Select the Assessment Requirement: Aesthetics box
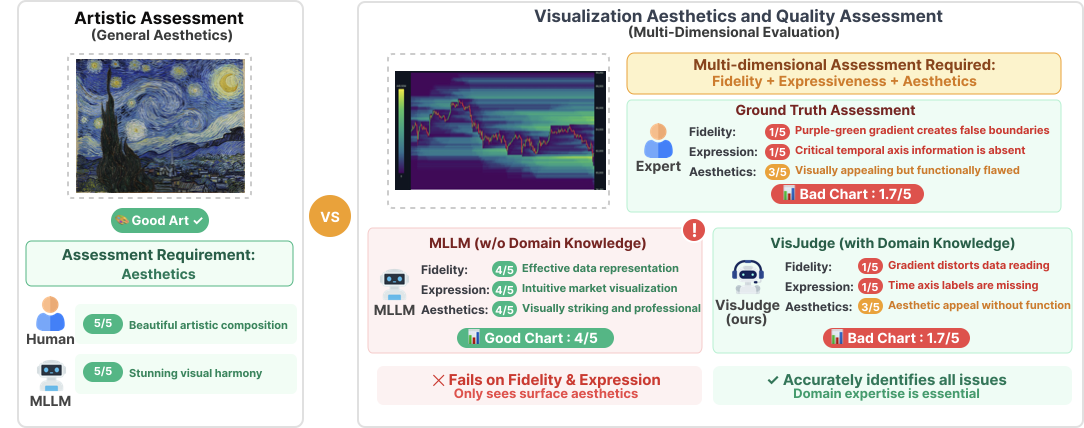The width and height of the screenshot is (1084, 428). click(160, 264)
